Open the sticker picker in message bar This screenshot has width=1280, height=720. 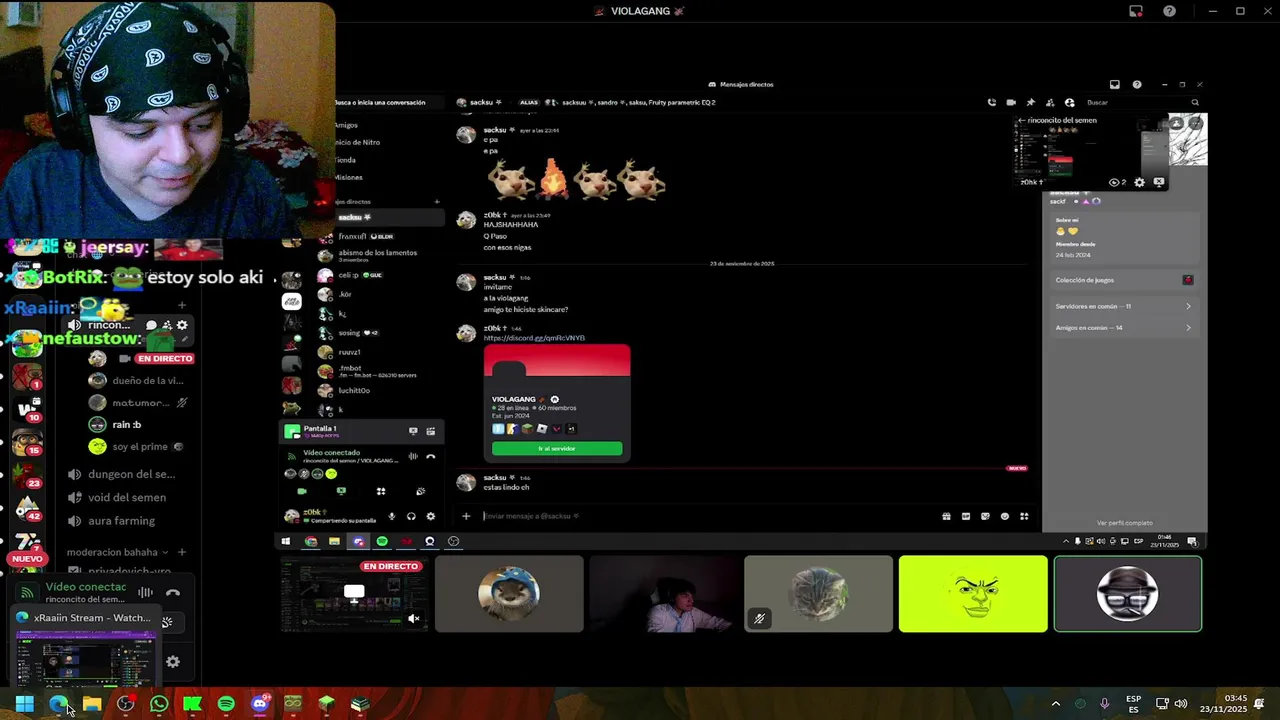pyautogui.click(x=985, y=516)
